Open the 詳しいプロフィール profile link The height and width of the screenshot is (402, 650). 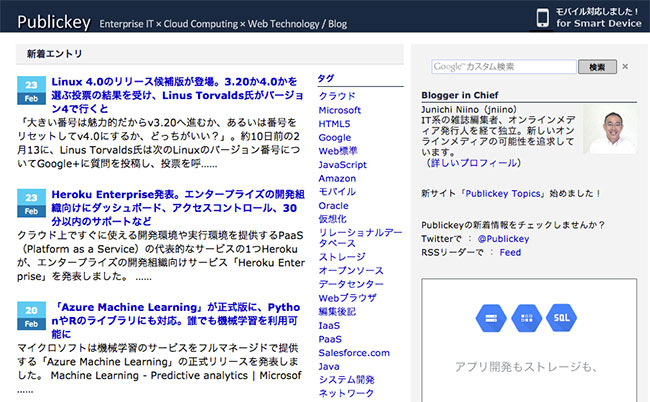pos(474,163)
